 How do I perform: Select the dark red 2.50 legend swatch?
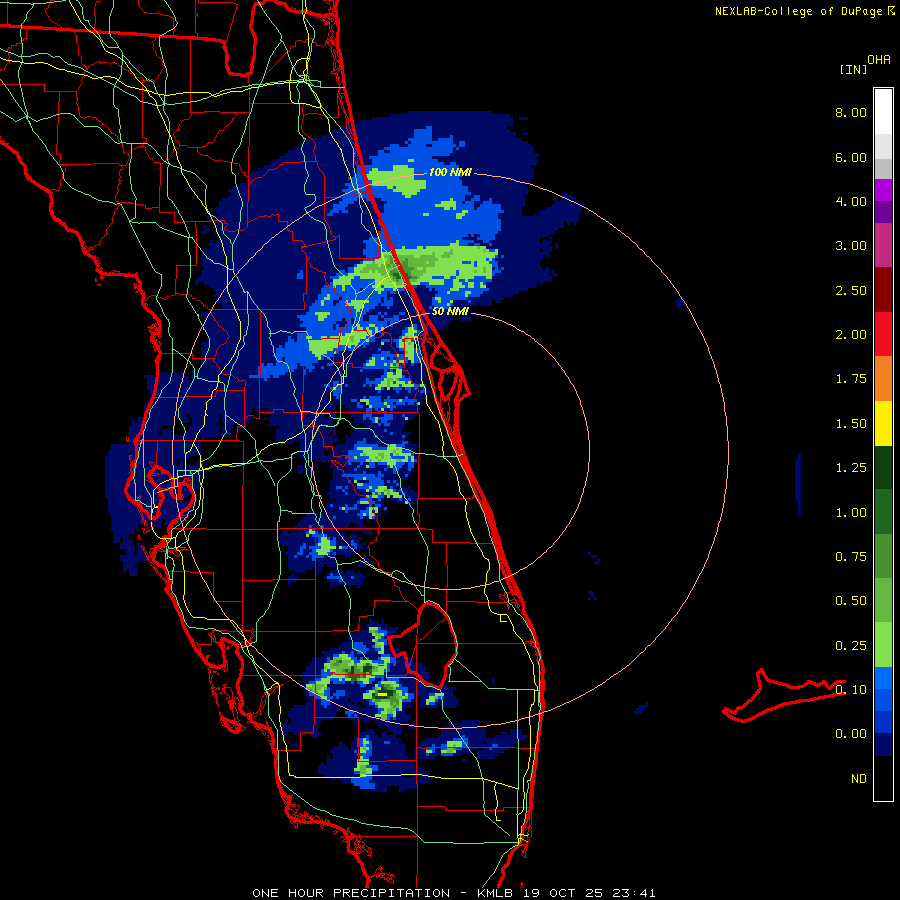pos(883,290)
